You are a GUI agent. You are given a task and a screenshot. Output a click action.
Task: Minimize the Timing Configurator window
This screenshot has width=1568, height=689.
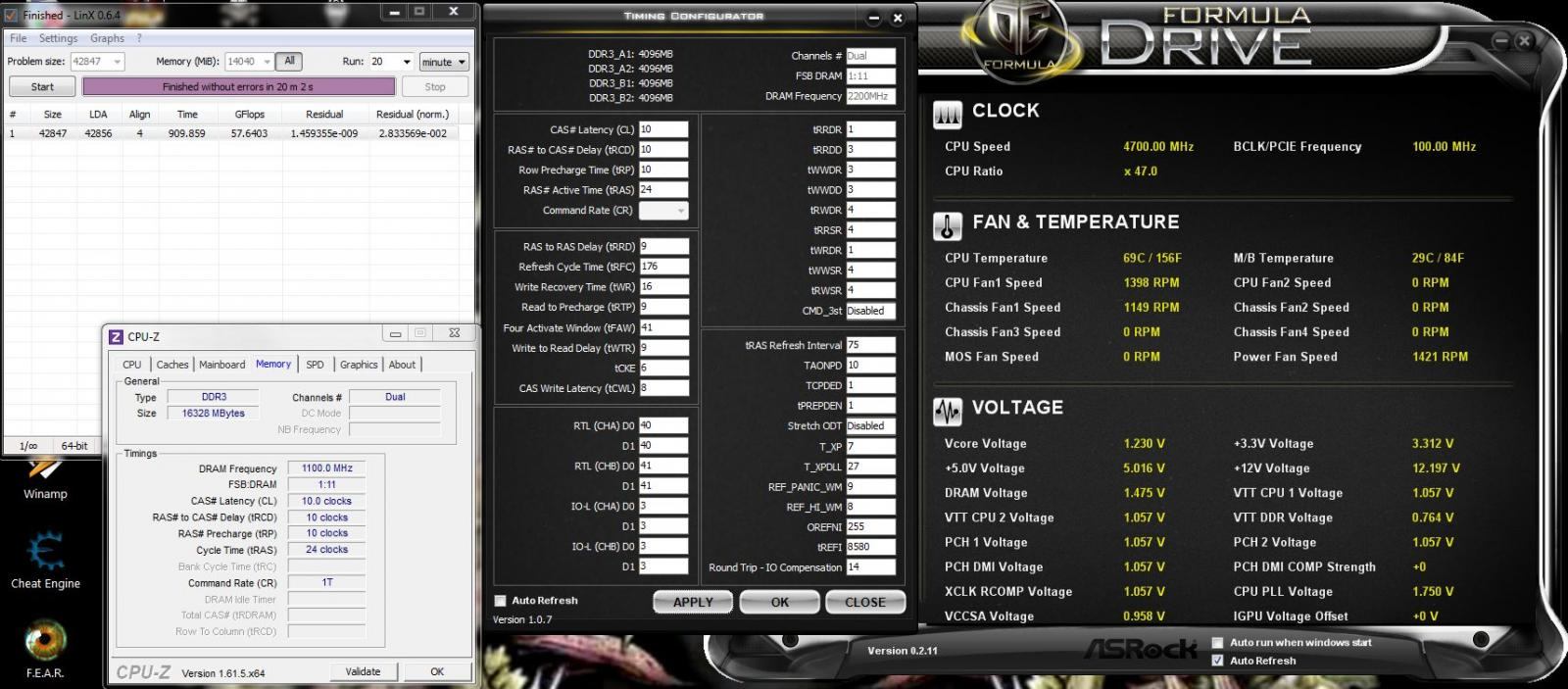click(873, 18)
